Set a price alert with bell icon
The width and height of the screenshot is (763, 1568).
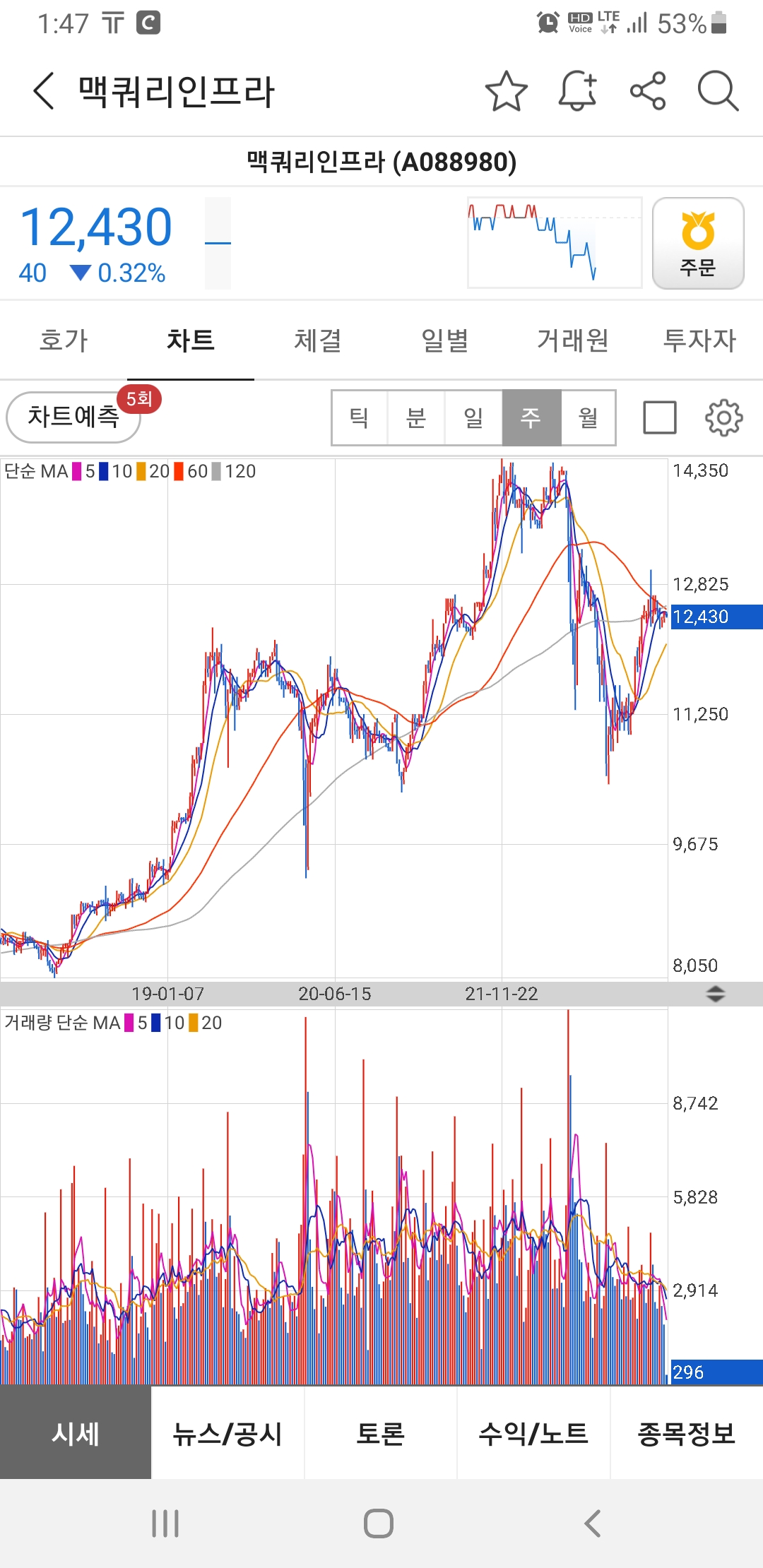point(578,91)
